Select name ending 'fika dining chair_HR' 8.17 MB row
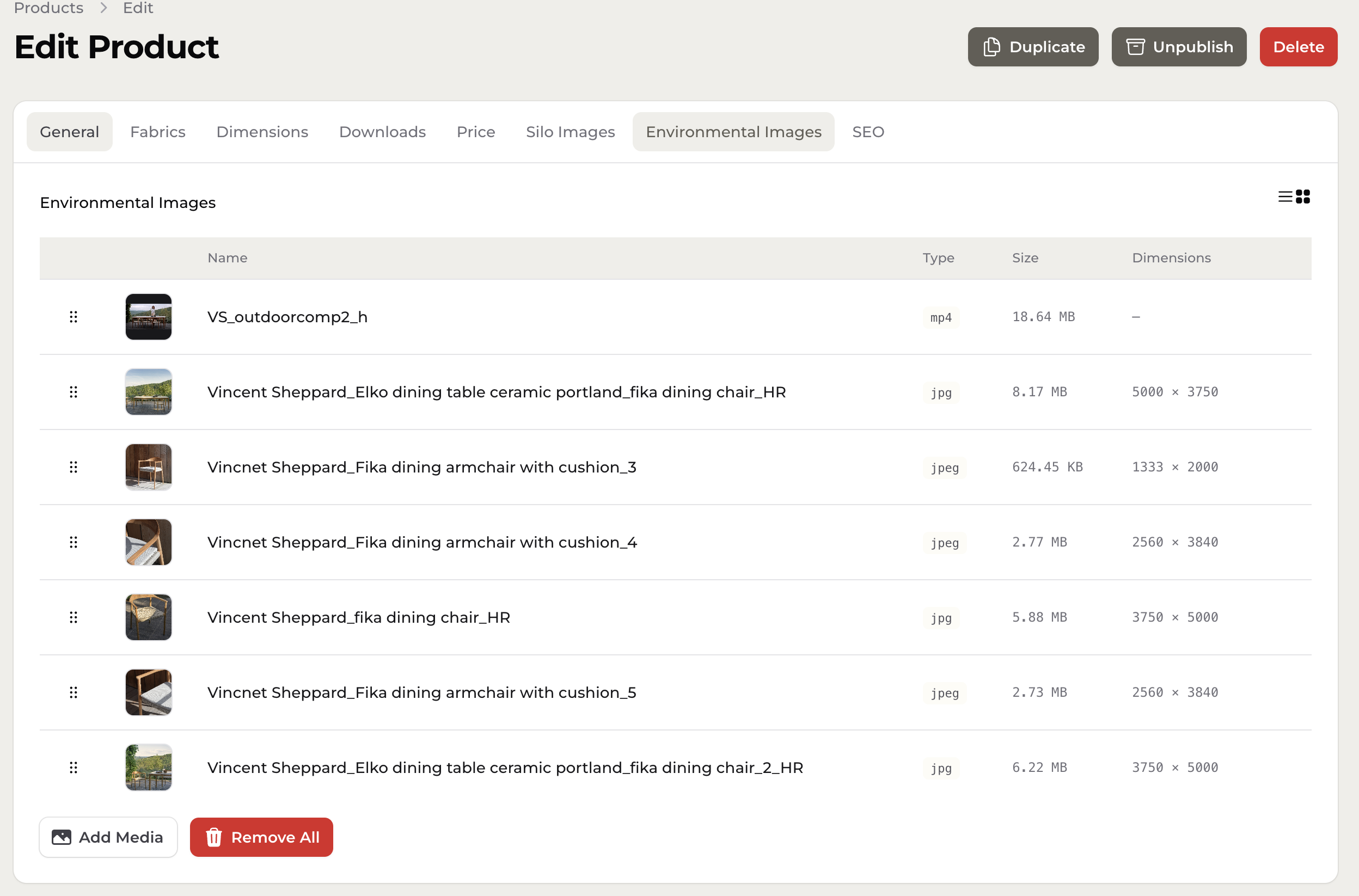This screenshot has height=896, width=1359. tap(497, 392)
